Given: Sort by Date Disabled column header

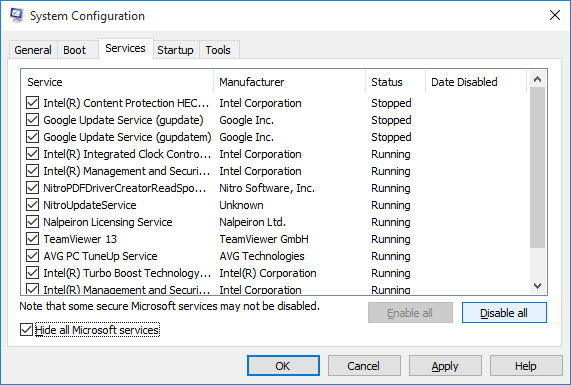Looking at the screenshot, I should point(476,82).
